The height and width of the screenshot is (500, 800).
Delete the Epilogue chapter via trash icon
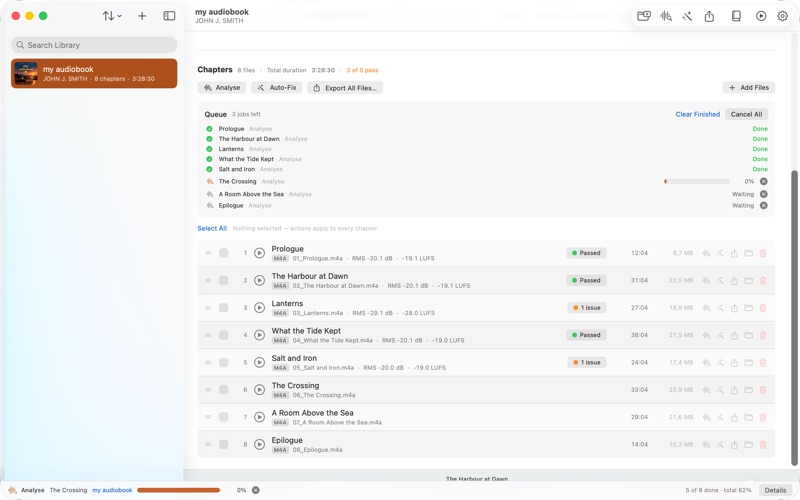click(x=763, y=444)
